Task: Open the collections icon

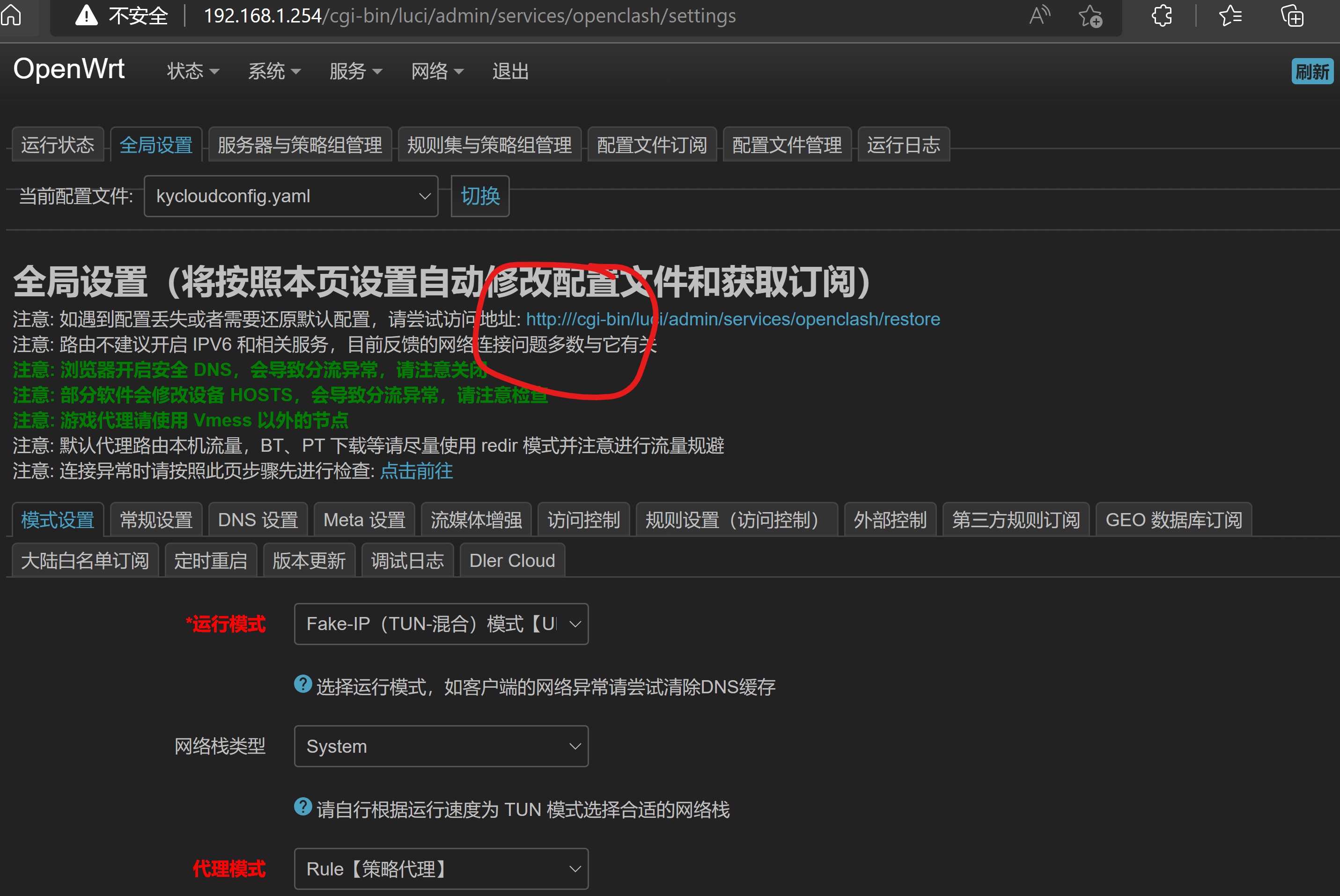Action: pyautogui.click(x=1292, y=15)
